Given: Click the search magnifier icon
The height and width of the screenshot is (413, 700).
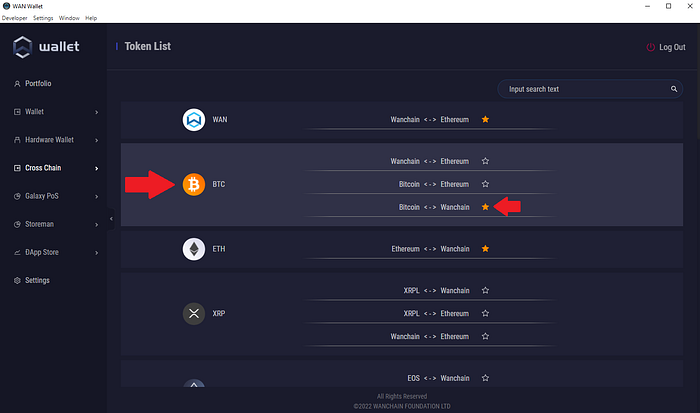Looking at the screenshot, I should coord(674,89).
